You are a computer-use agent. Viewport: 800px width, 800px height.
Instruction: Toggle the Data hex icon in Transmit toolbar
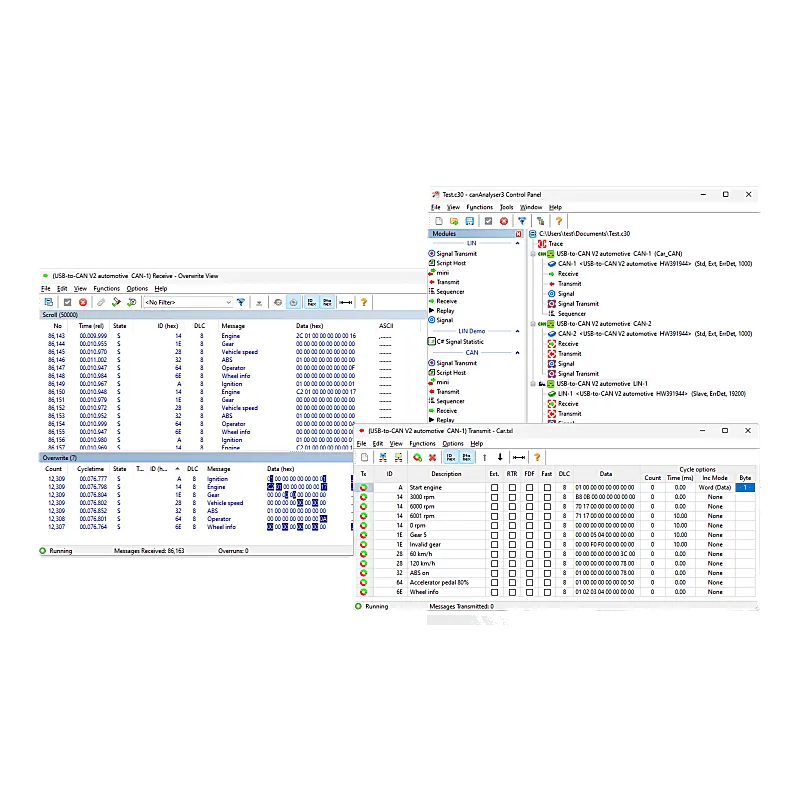click(465, 457)
